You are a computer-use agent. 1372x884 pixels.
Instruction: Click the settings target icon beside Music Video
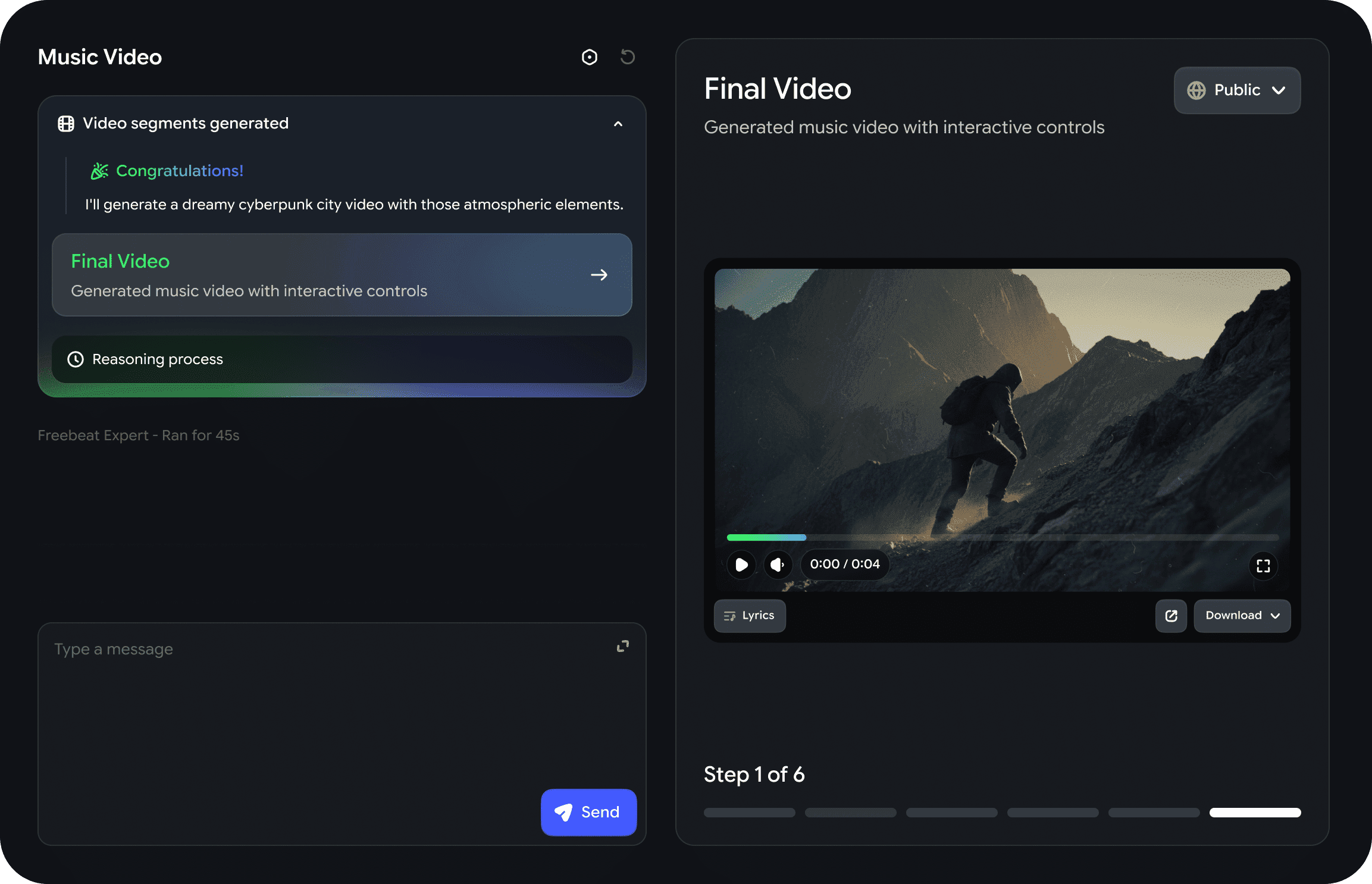click(x=588, y=57)
